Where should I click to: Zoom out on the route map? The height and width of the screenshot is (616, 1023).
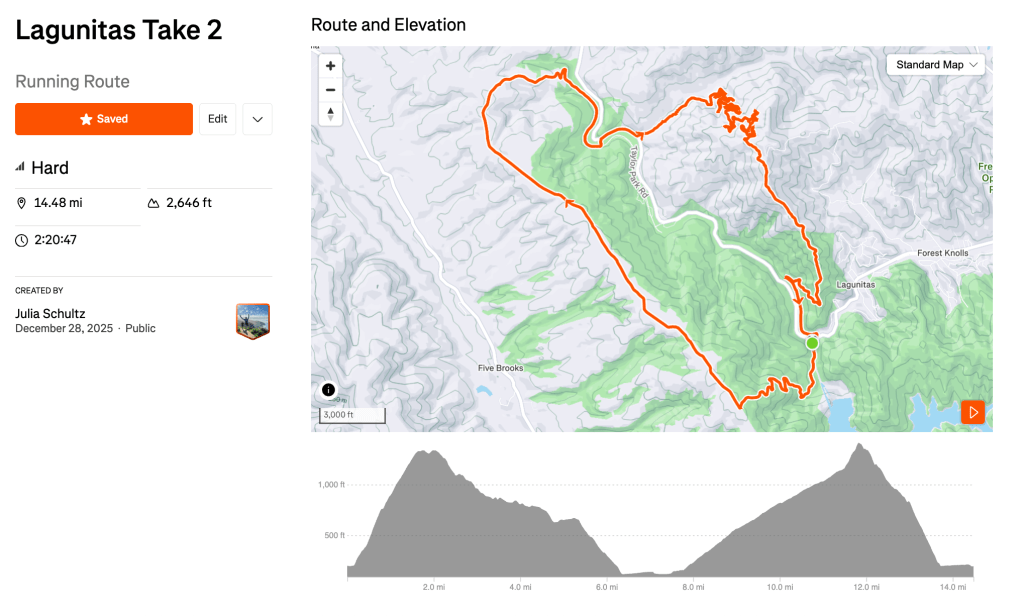(330, 90)
